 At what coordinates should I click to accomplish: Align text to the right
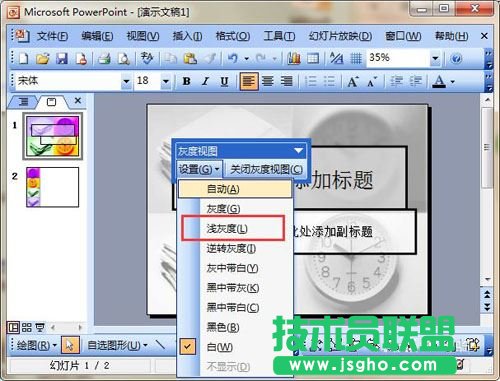(286, 81)
